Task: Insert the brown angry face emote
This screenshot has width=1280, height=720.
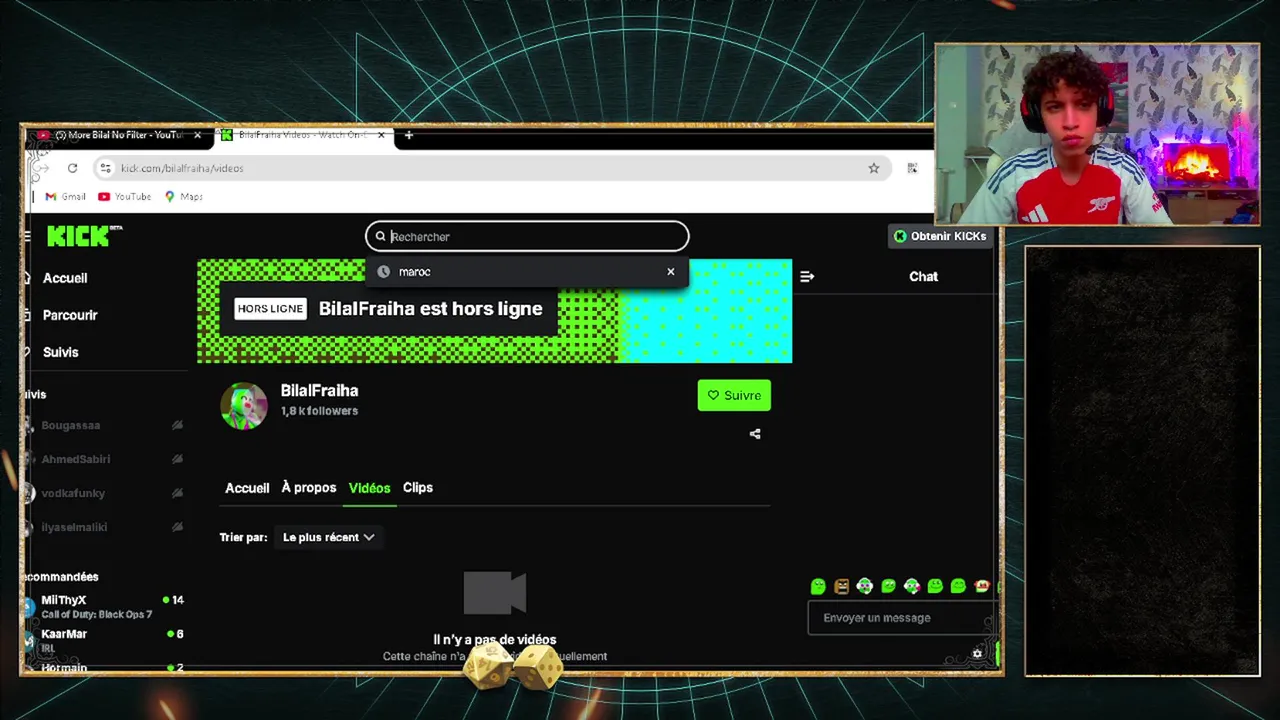Action: pos(841,586)
